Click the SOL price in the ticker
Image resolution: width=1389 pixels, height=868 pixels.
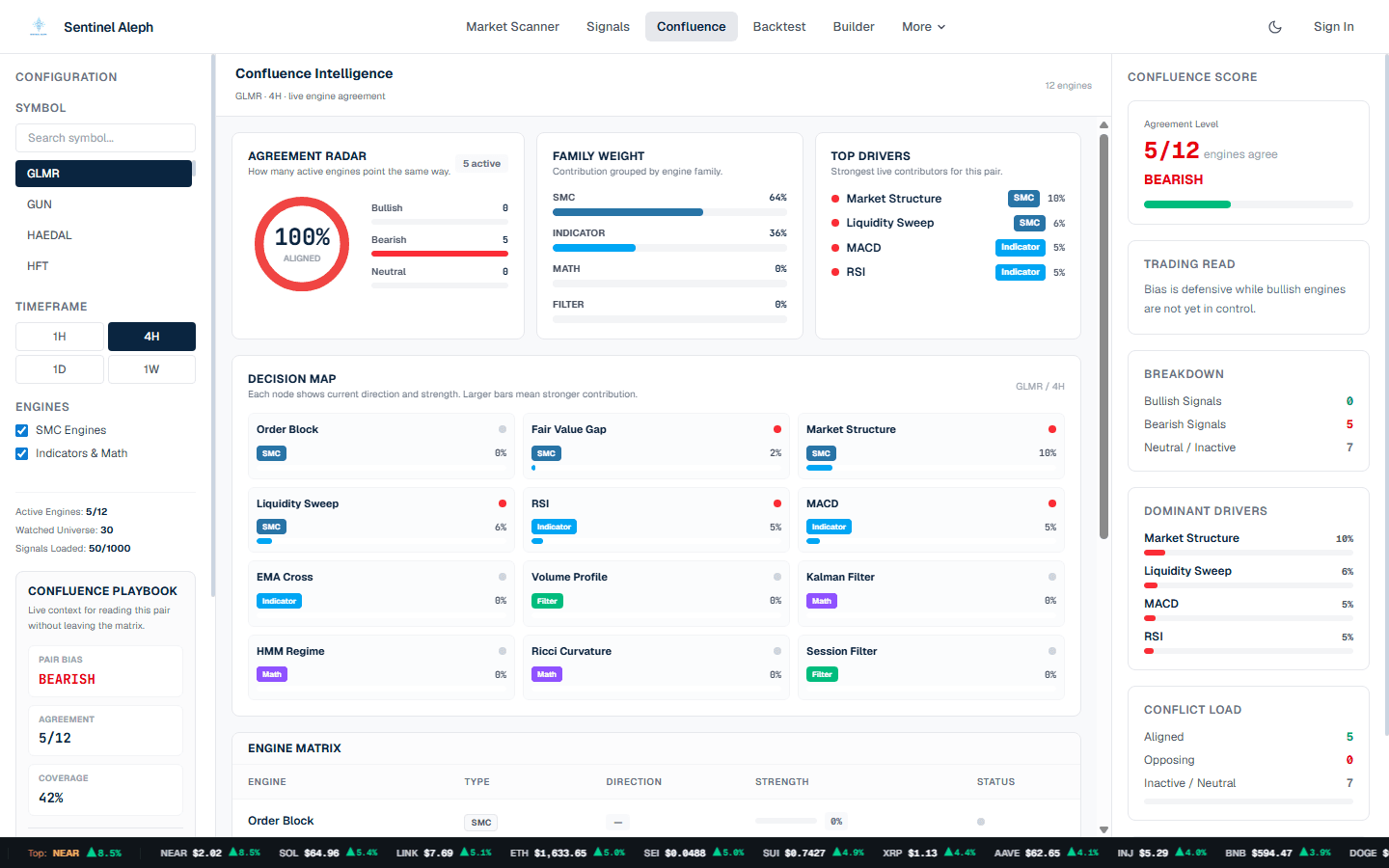(321, 853)
